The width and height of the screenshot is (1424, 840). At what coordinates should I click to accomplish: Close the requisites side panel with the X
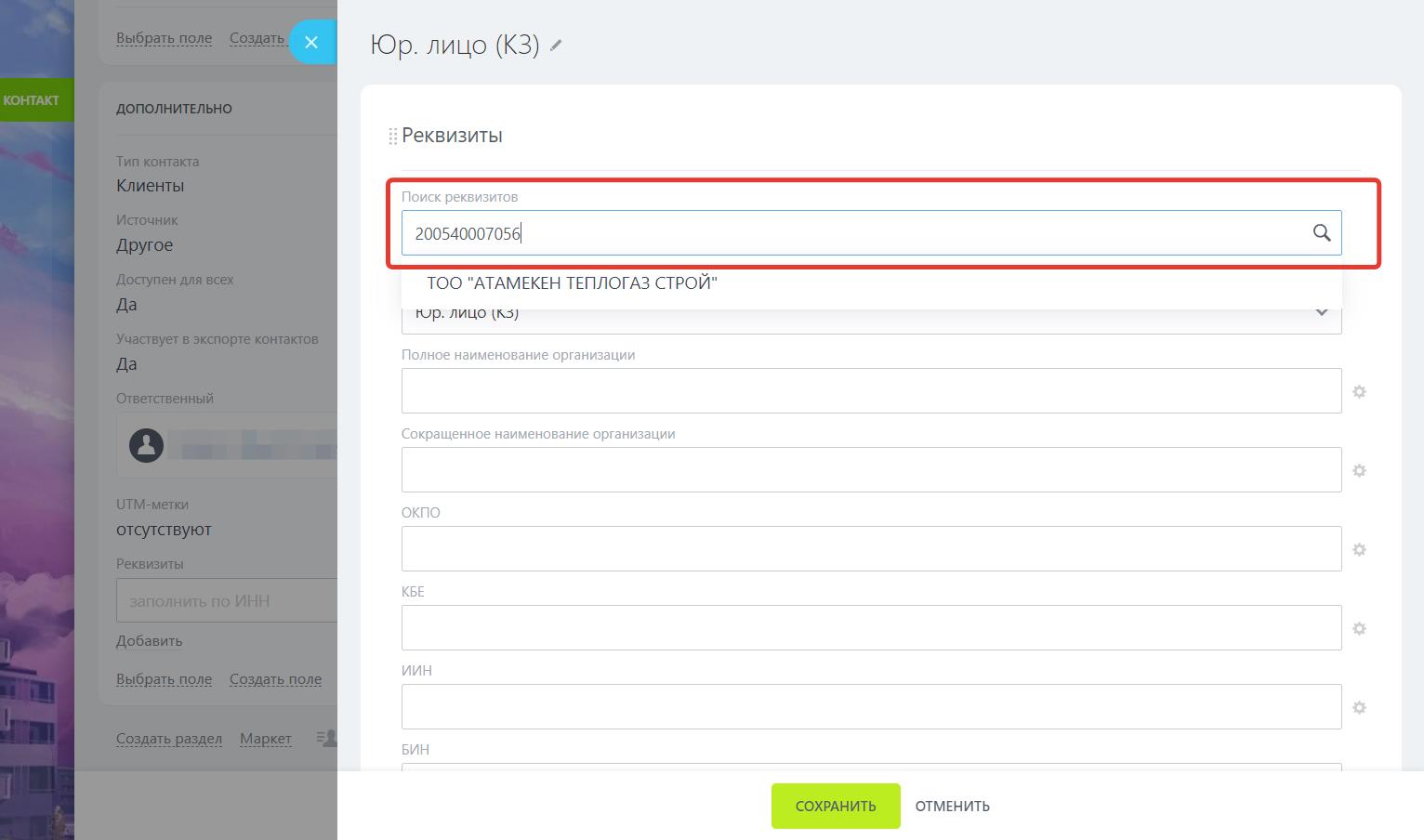[311, 42]
